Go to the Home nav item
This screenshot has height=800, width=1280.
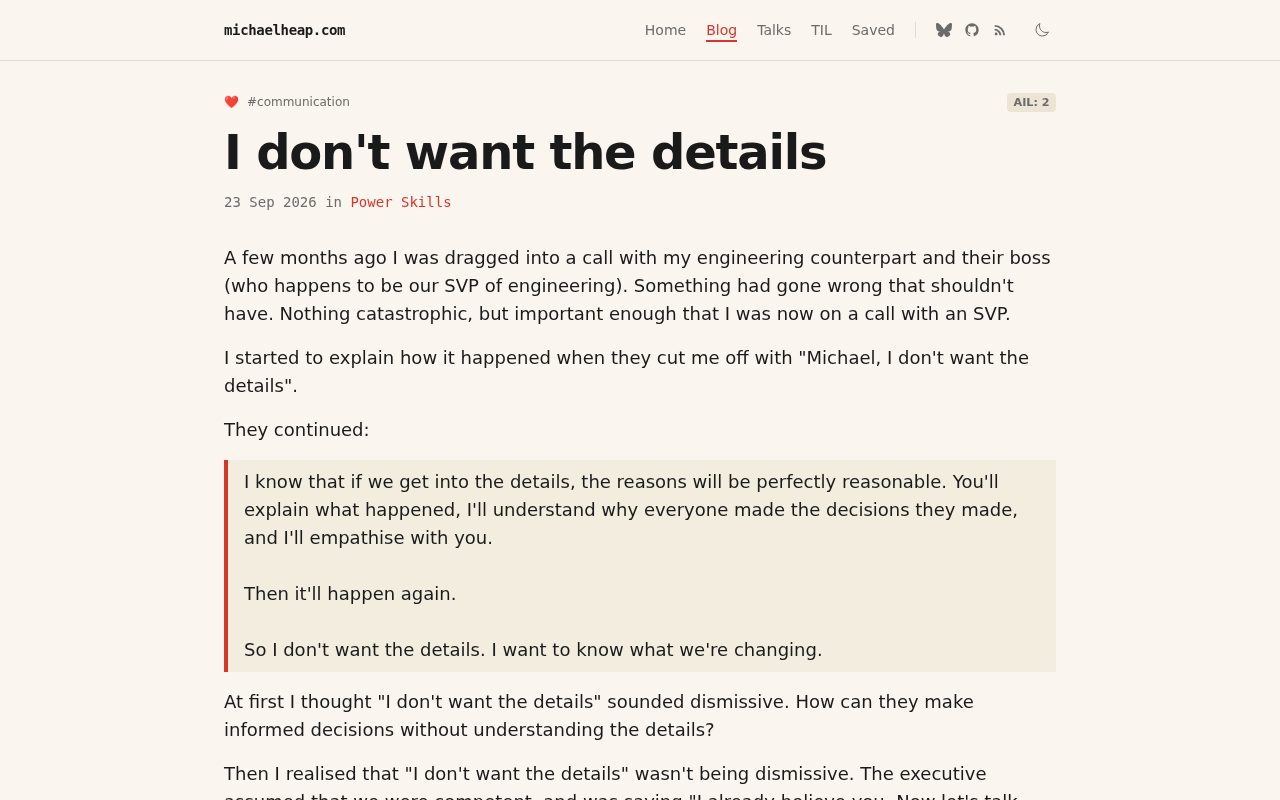coord(665,30)
